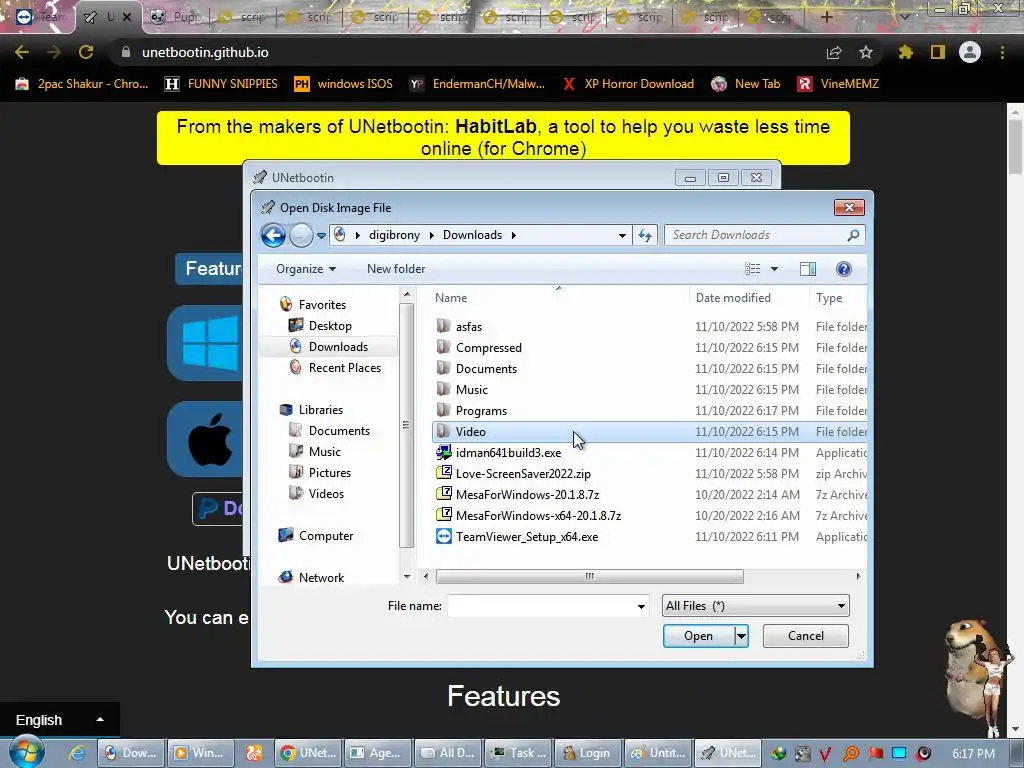Select the Music folder in file list
Image resolution: width=1024 pixels, height=768 pixels.
[462, 389]
